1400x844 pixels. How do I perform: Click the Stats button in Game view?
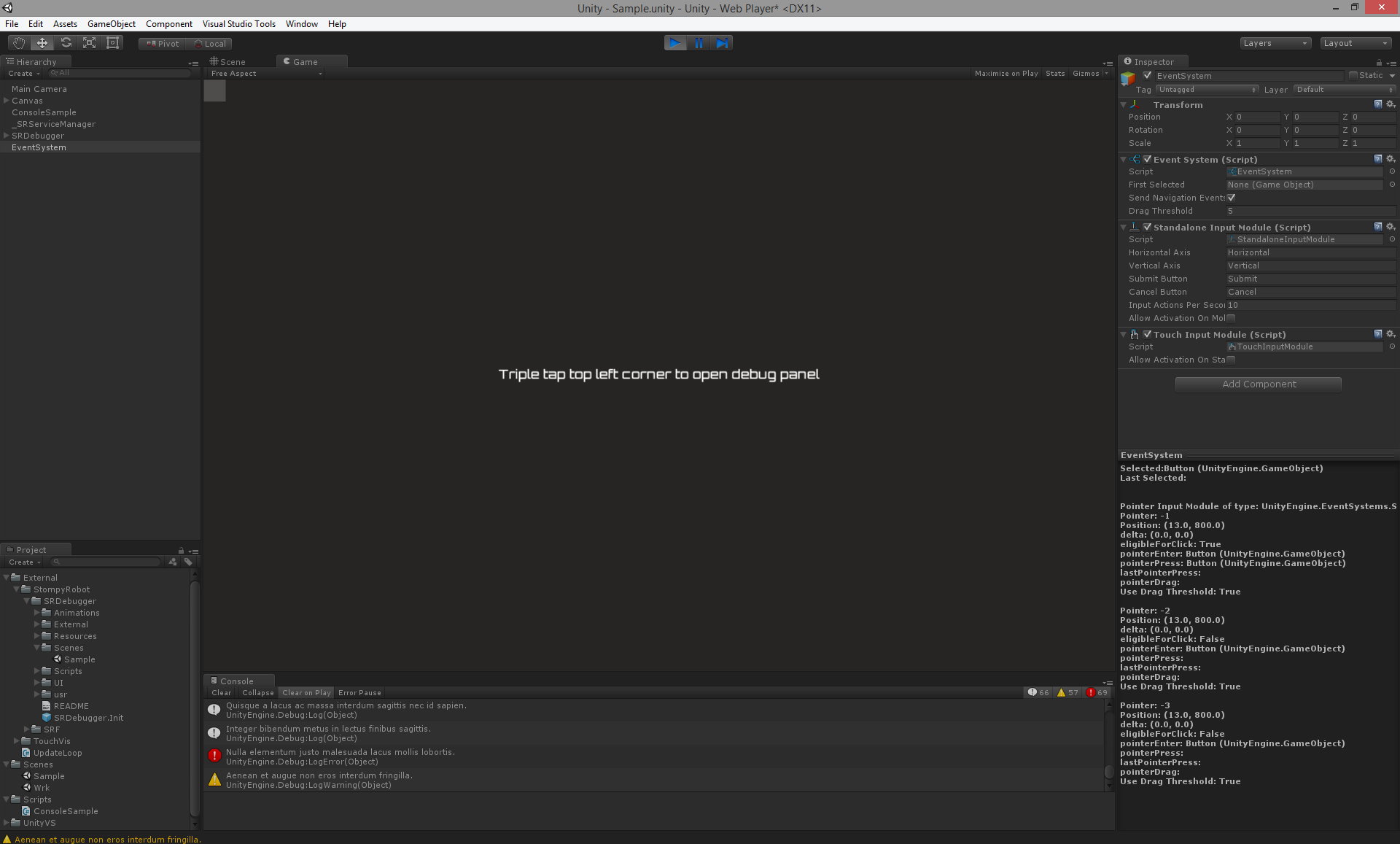point(1055,74)
